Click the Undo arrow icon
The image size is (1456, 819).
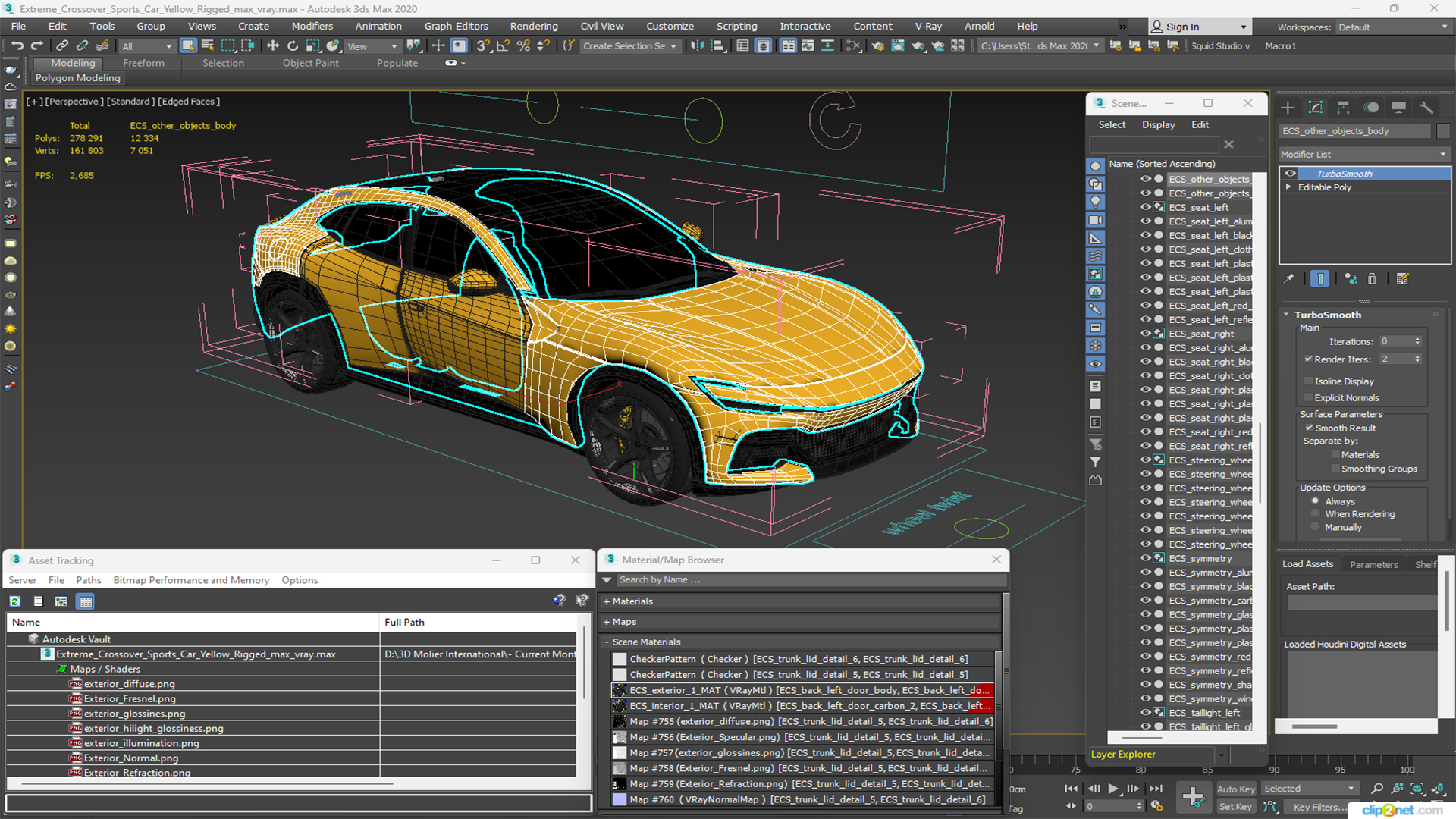[x=17, y=46]
